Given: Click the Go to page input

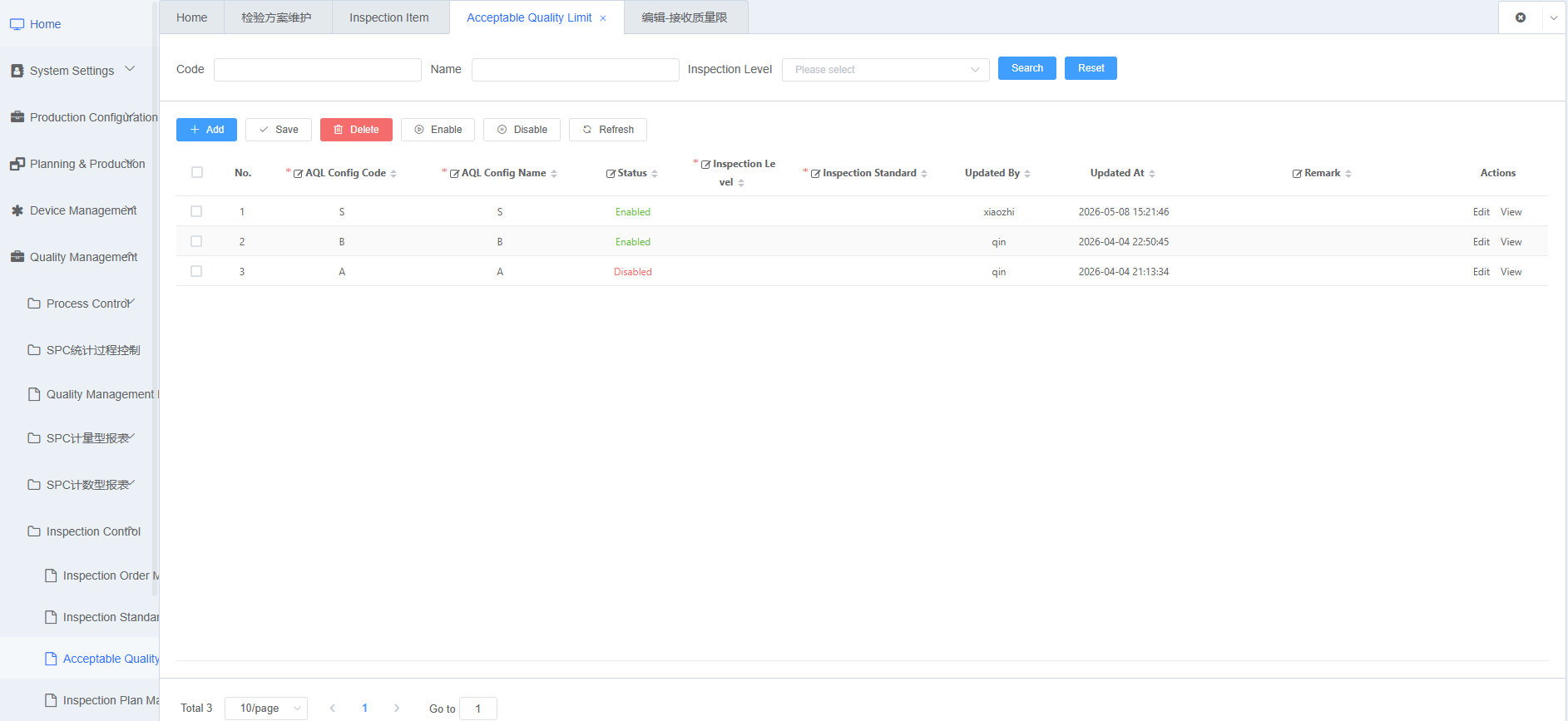Looking at the screenshot, I should pos(478,709).
